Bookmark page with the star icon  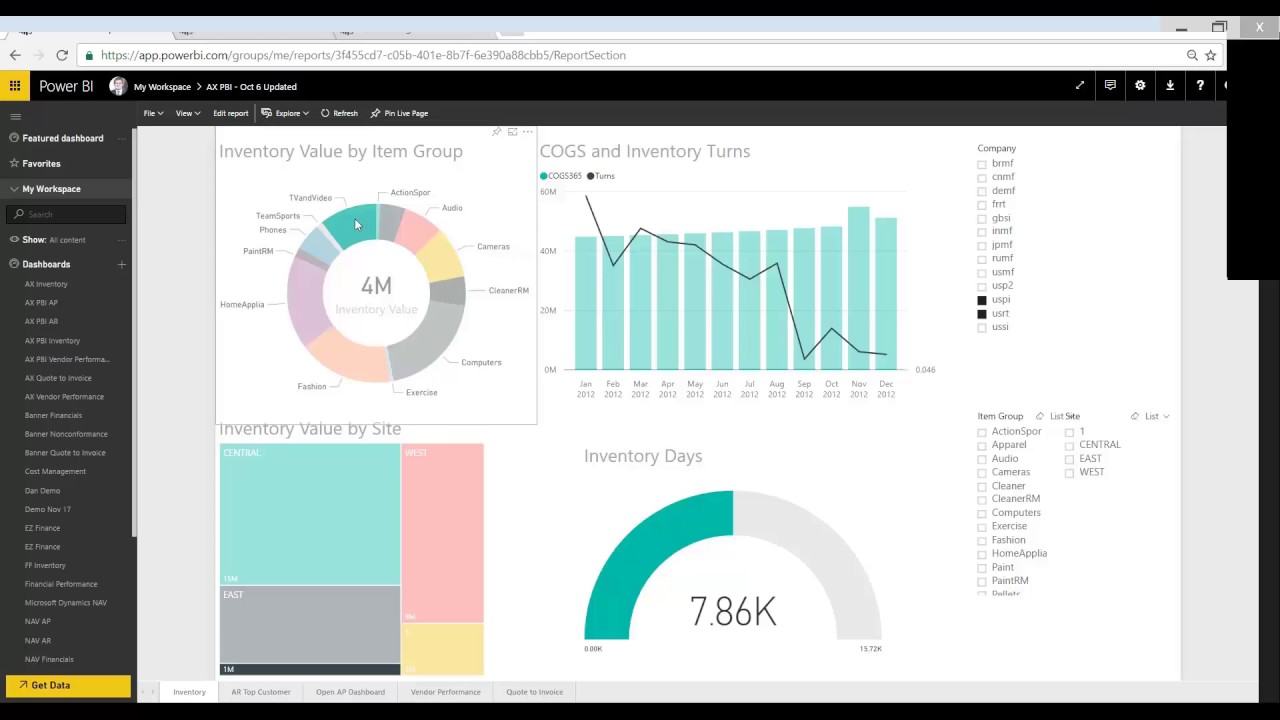[x=1211, y=55]
